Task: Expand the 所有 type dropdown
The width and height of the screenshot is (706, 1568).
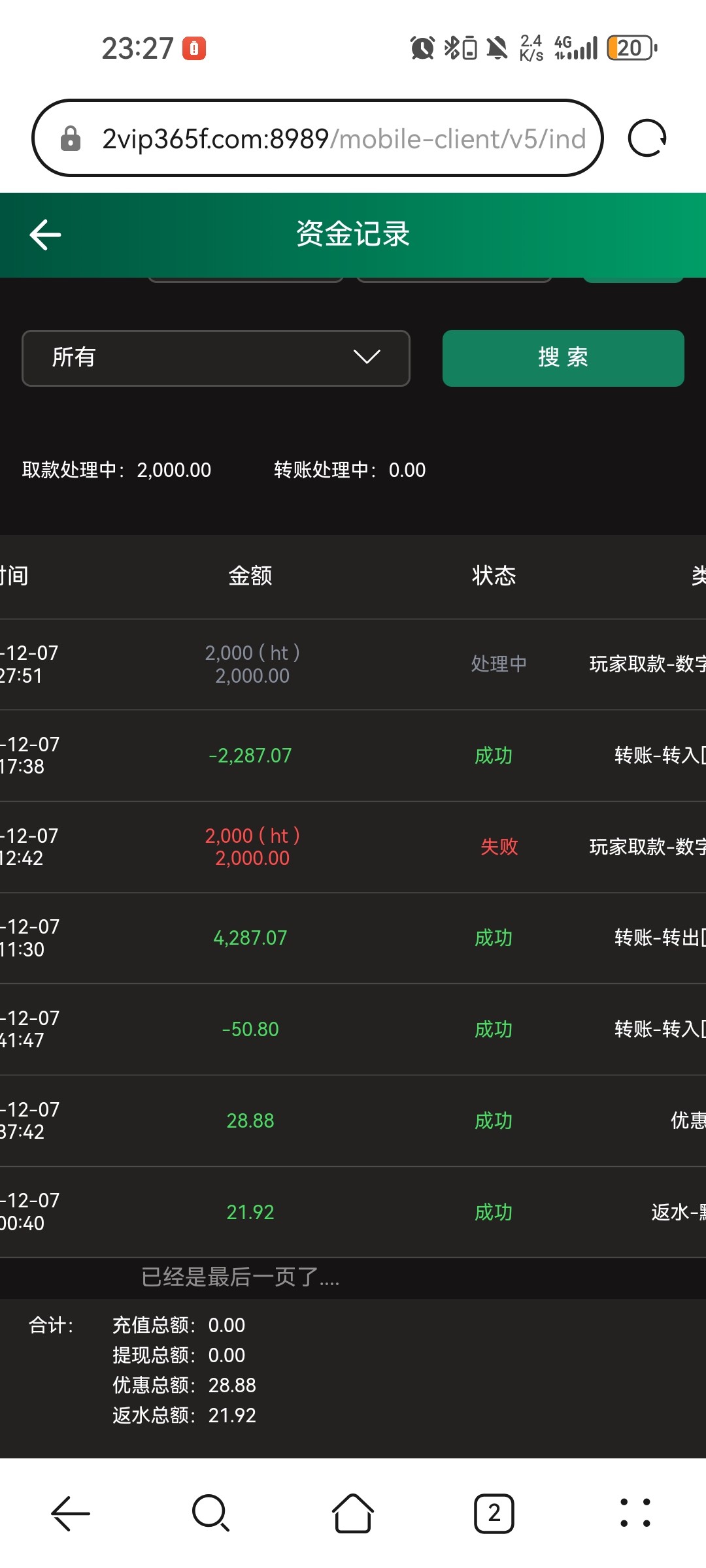Action: (x=216, y=358)
